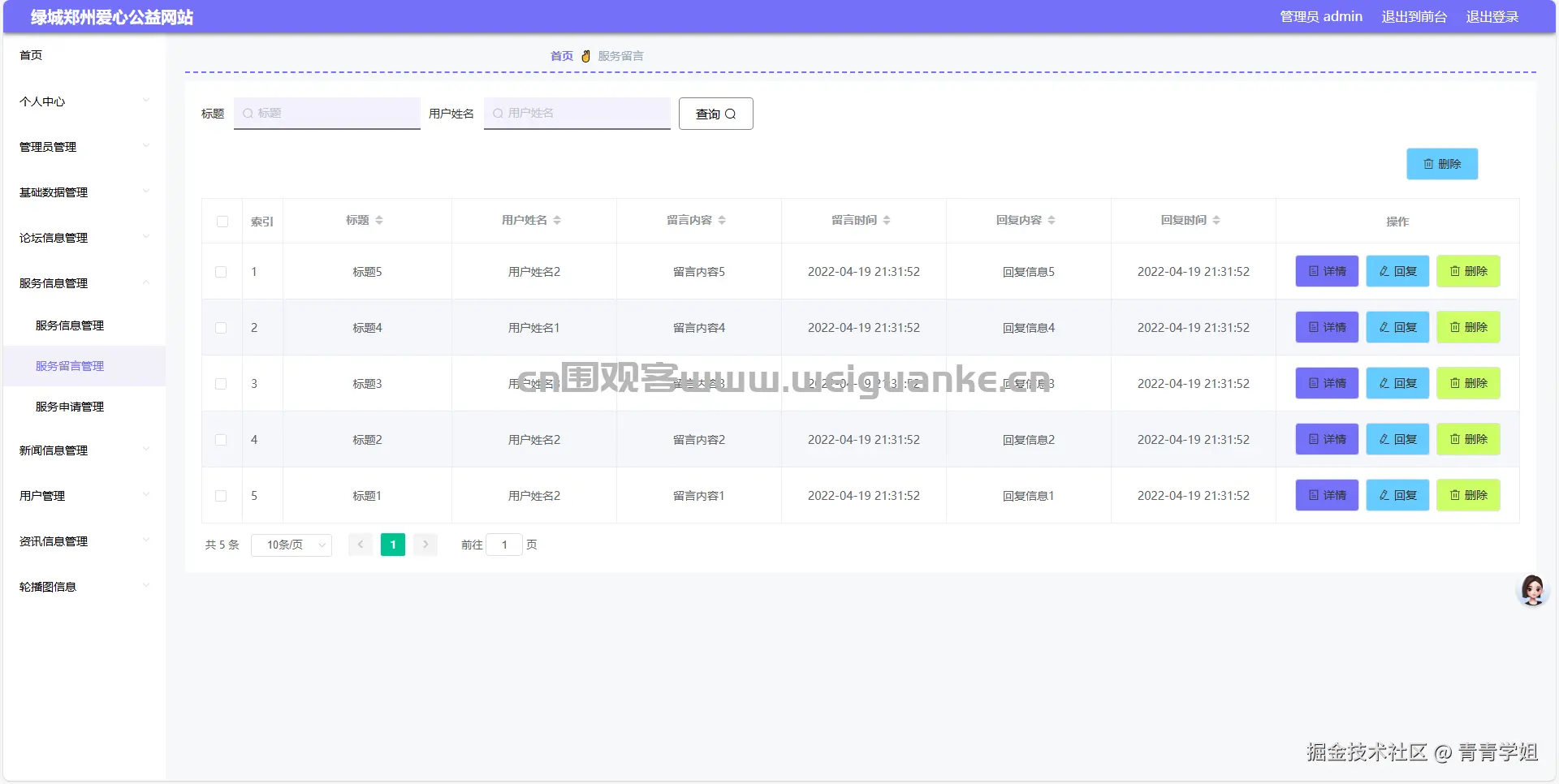Sort by 留言时间 column sort icon

click(x=887, y=221)
